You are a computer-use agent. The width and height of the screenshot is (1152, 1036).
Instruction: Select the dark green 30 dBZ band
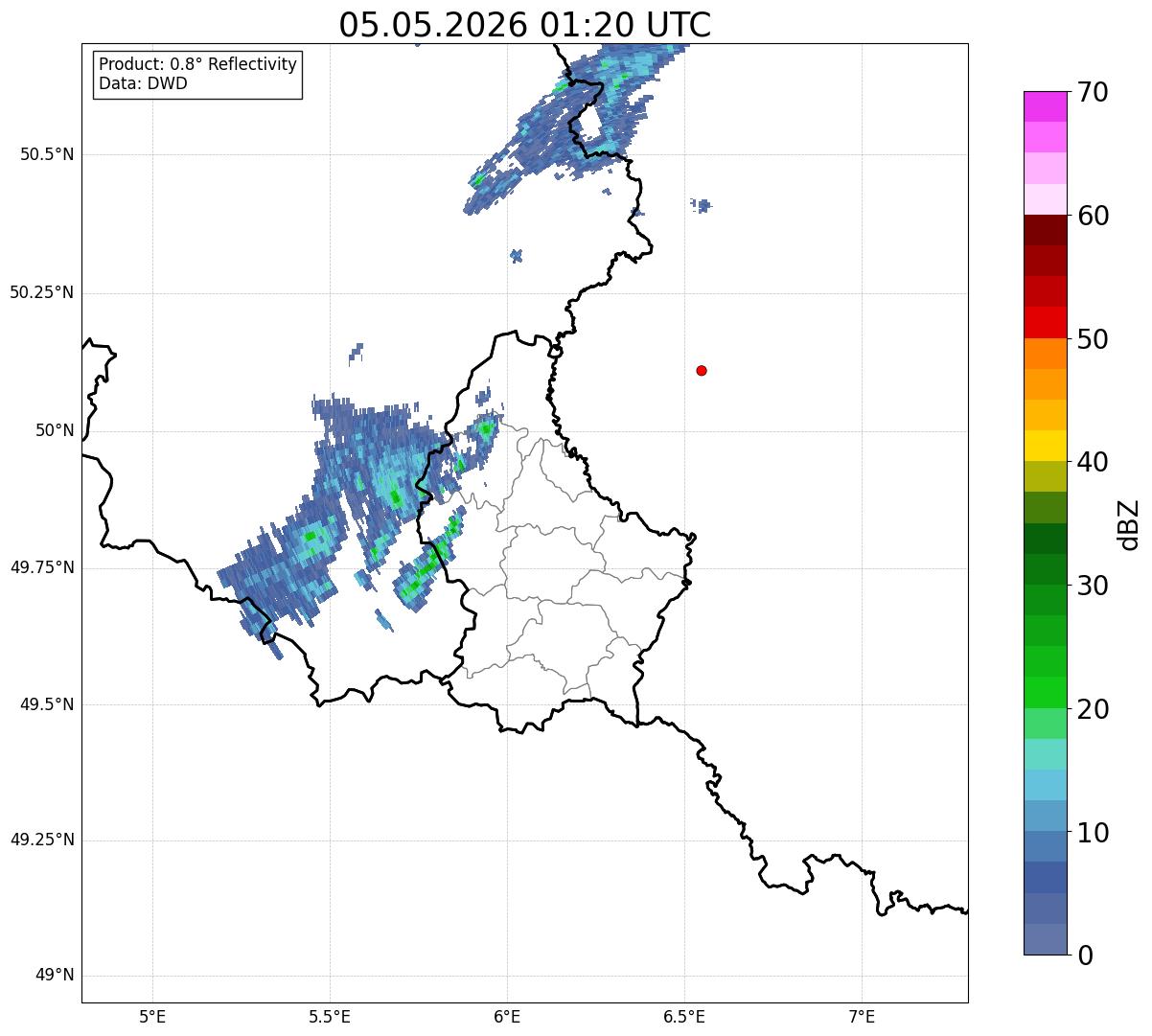(1046, 569)
